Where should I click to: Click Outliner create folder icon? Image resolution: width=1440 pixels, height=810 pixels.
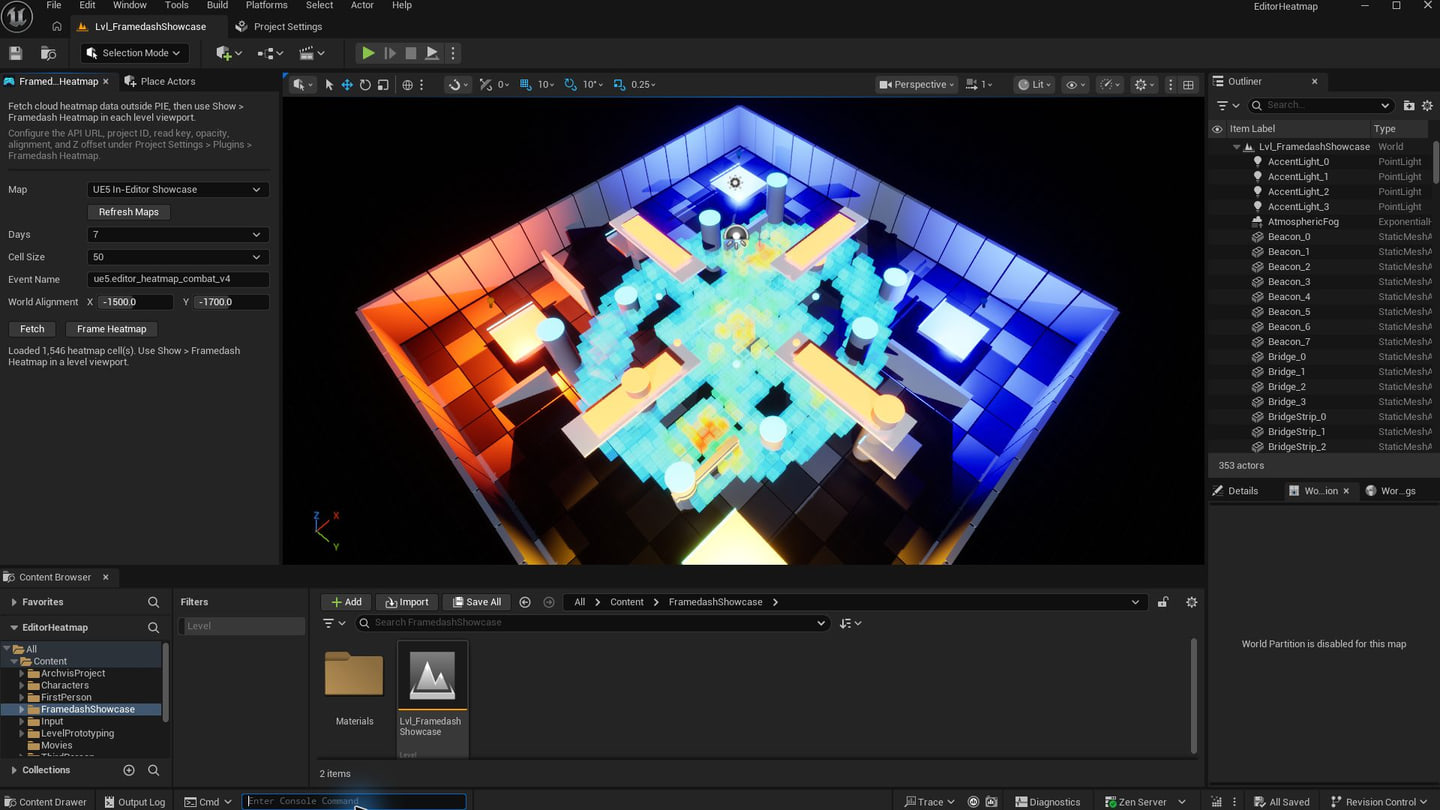coord(1408,105)
